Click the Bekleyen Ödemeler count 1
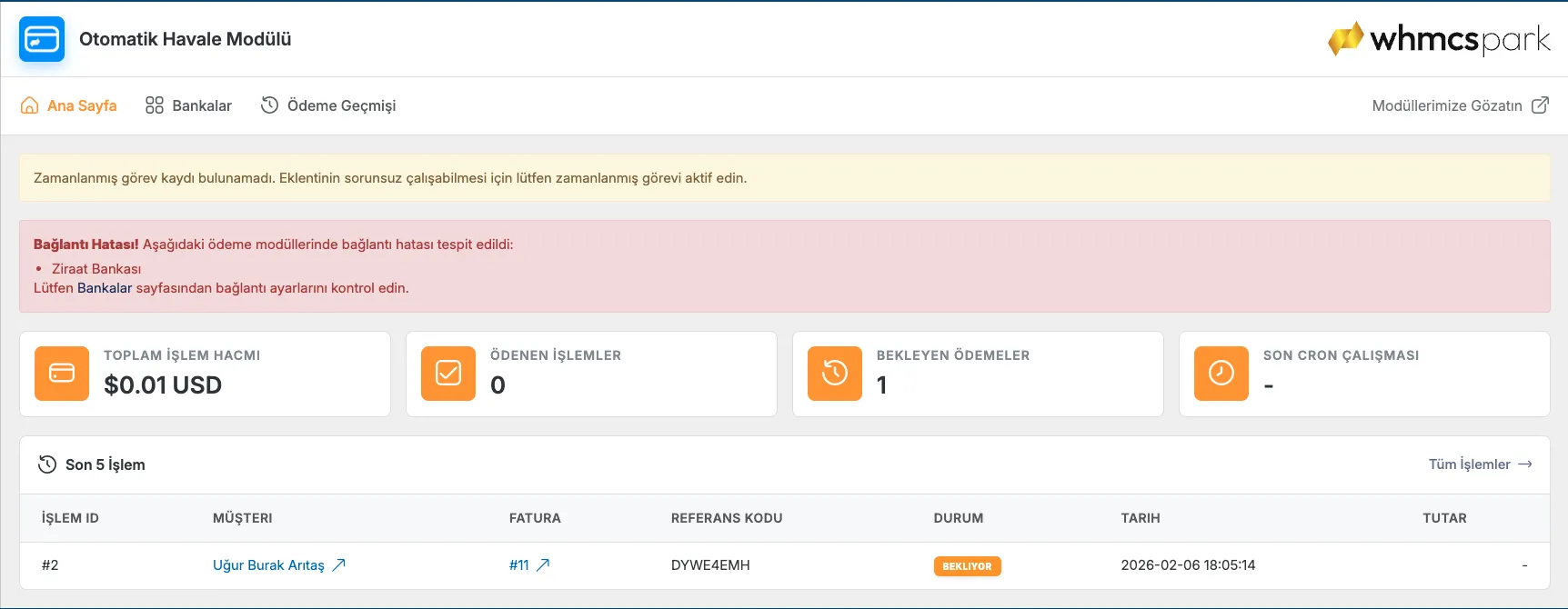Screen dimensions: 1568x609 click(882, 385)
